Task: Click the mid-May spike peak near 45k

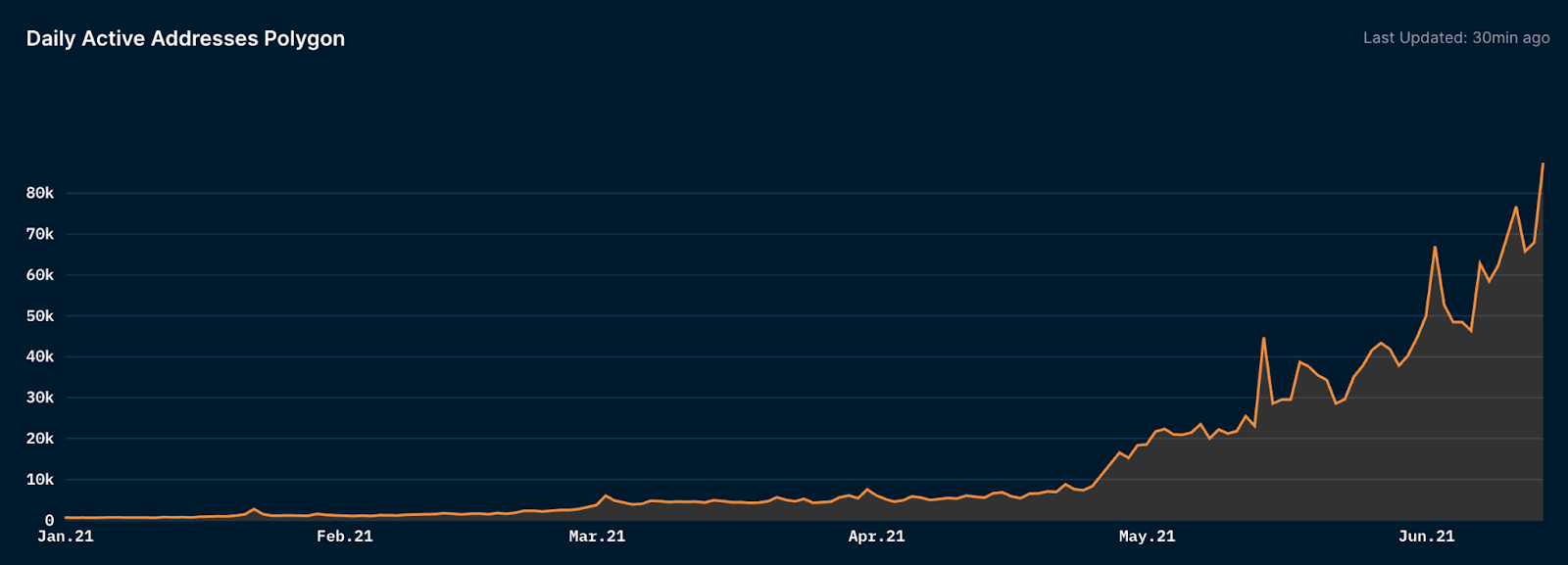Action: [1263, 339]
